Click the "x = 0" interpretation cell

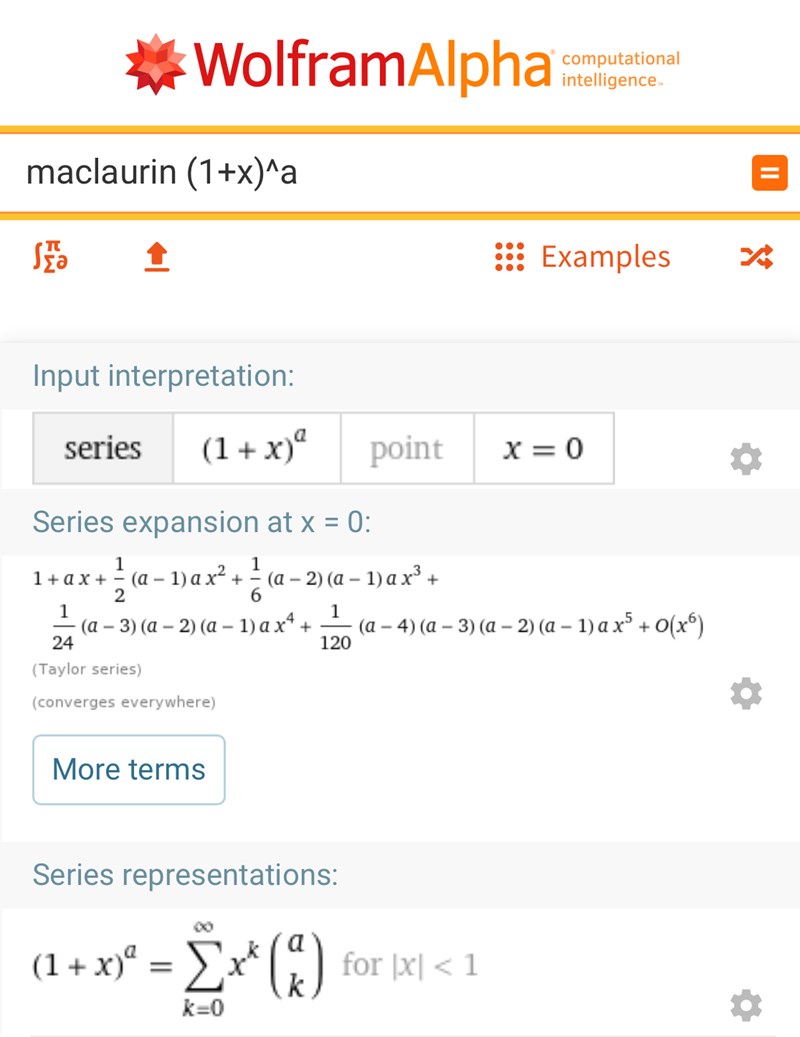click(x=543, y=448)
